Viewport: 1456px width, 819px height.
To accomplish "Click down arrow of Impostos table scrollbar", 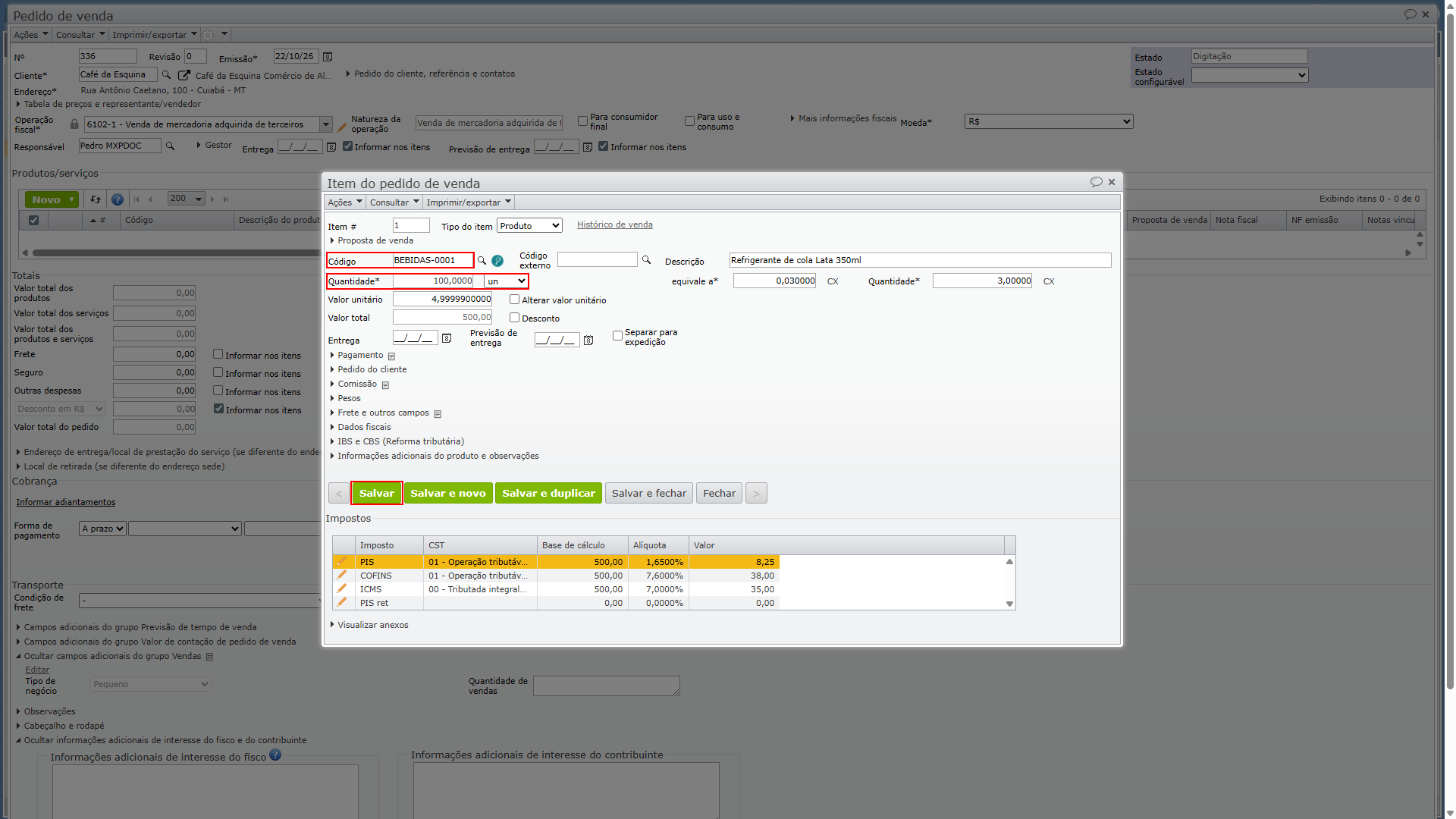I will pos(1009,604).
